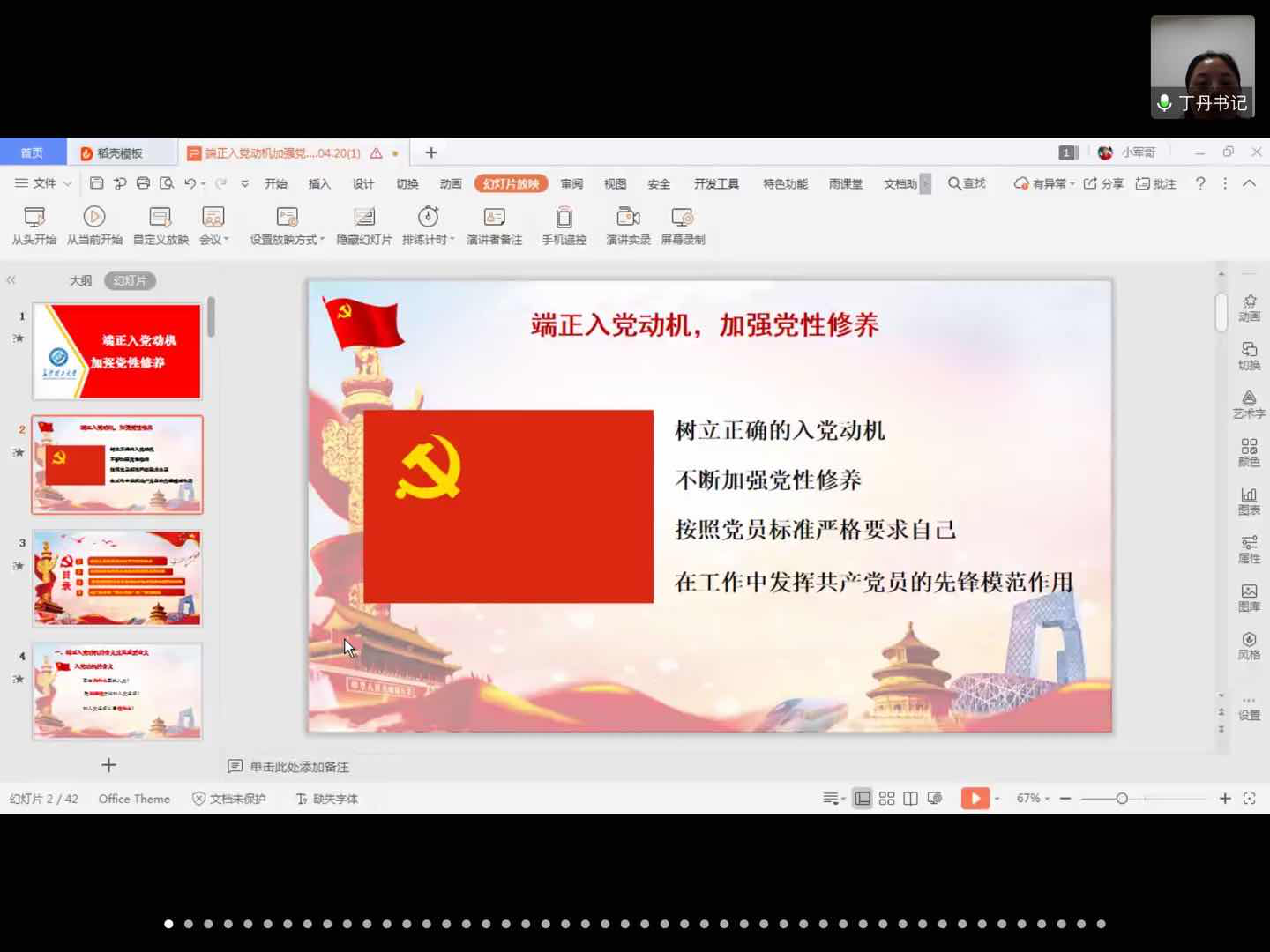
Task: Click the 查找 search button
Action: (967, 183)
